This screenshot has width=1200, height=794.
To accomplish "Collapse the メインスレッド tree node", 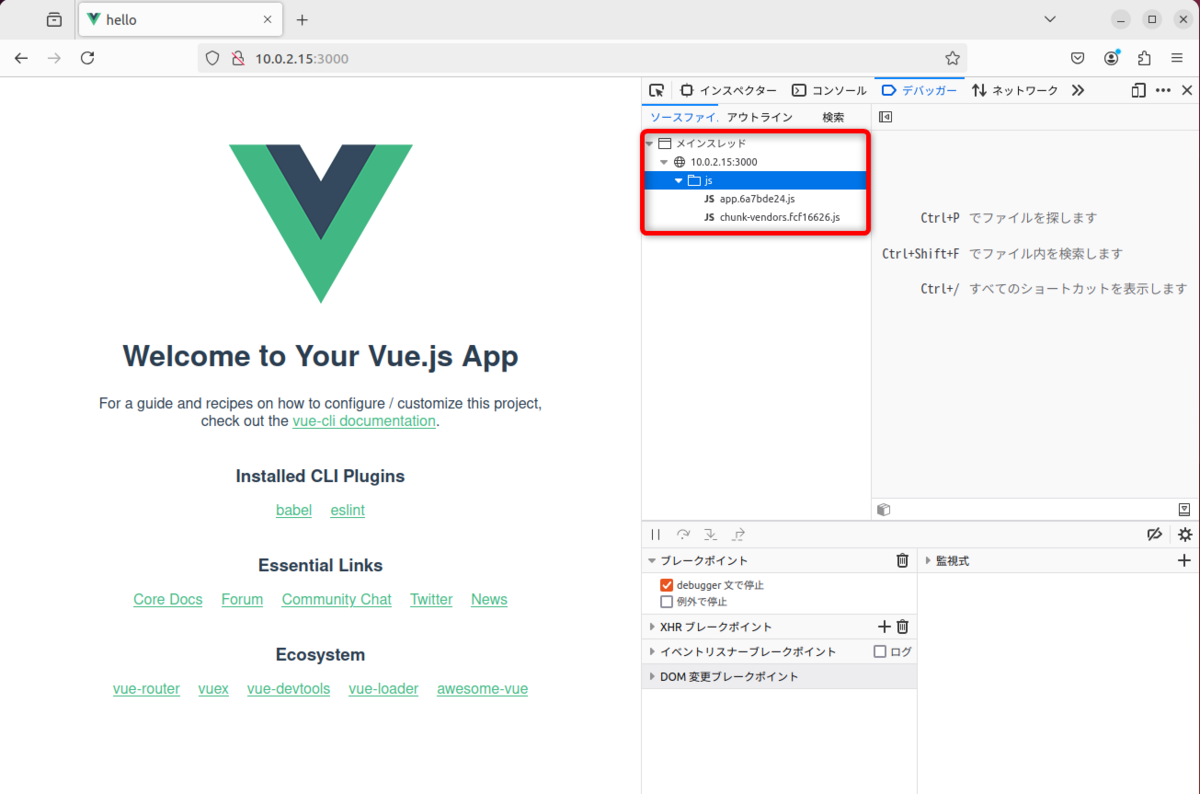I will (x=649, y=143).
